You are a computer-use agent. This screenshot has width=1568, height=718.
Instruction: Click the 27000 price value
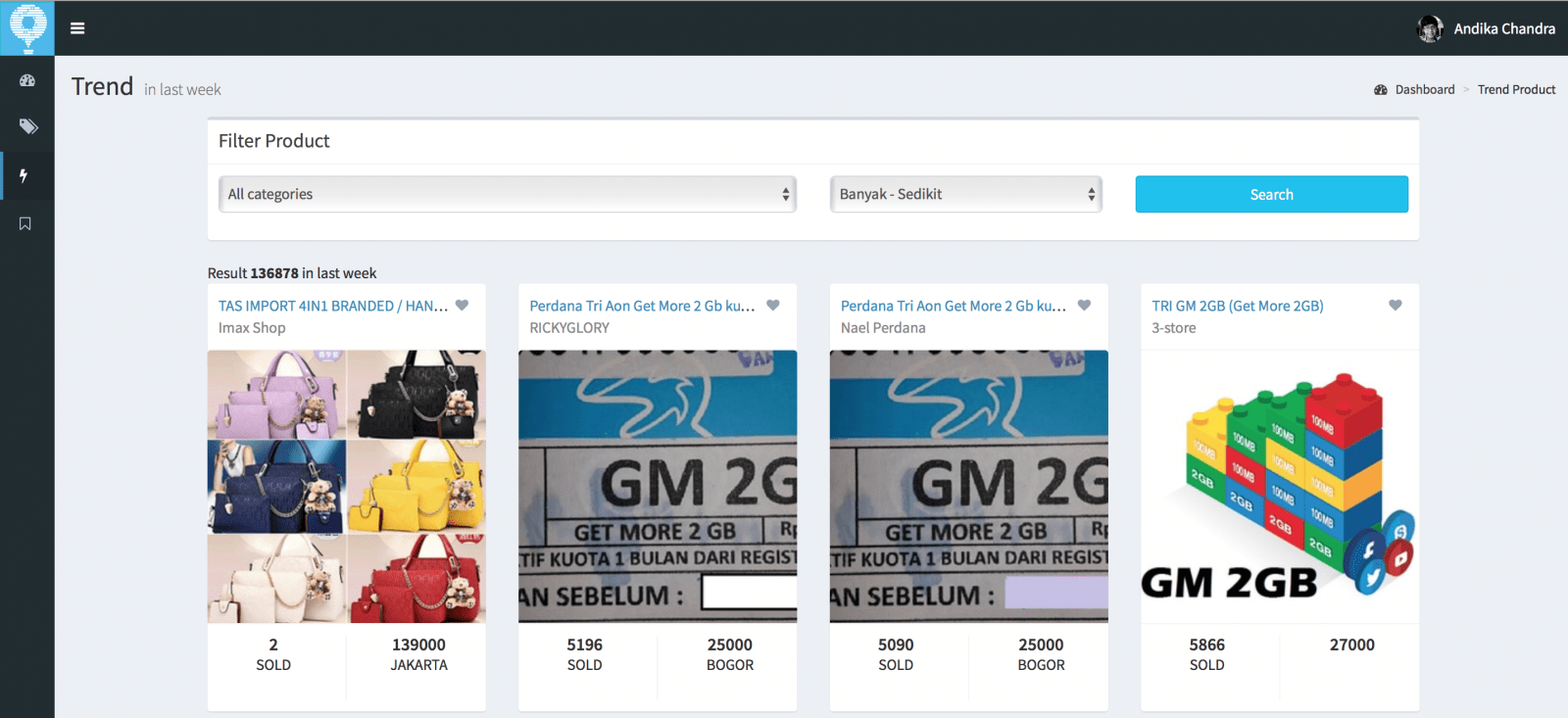point(1352,645)
